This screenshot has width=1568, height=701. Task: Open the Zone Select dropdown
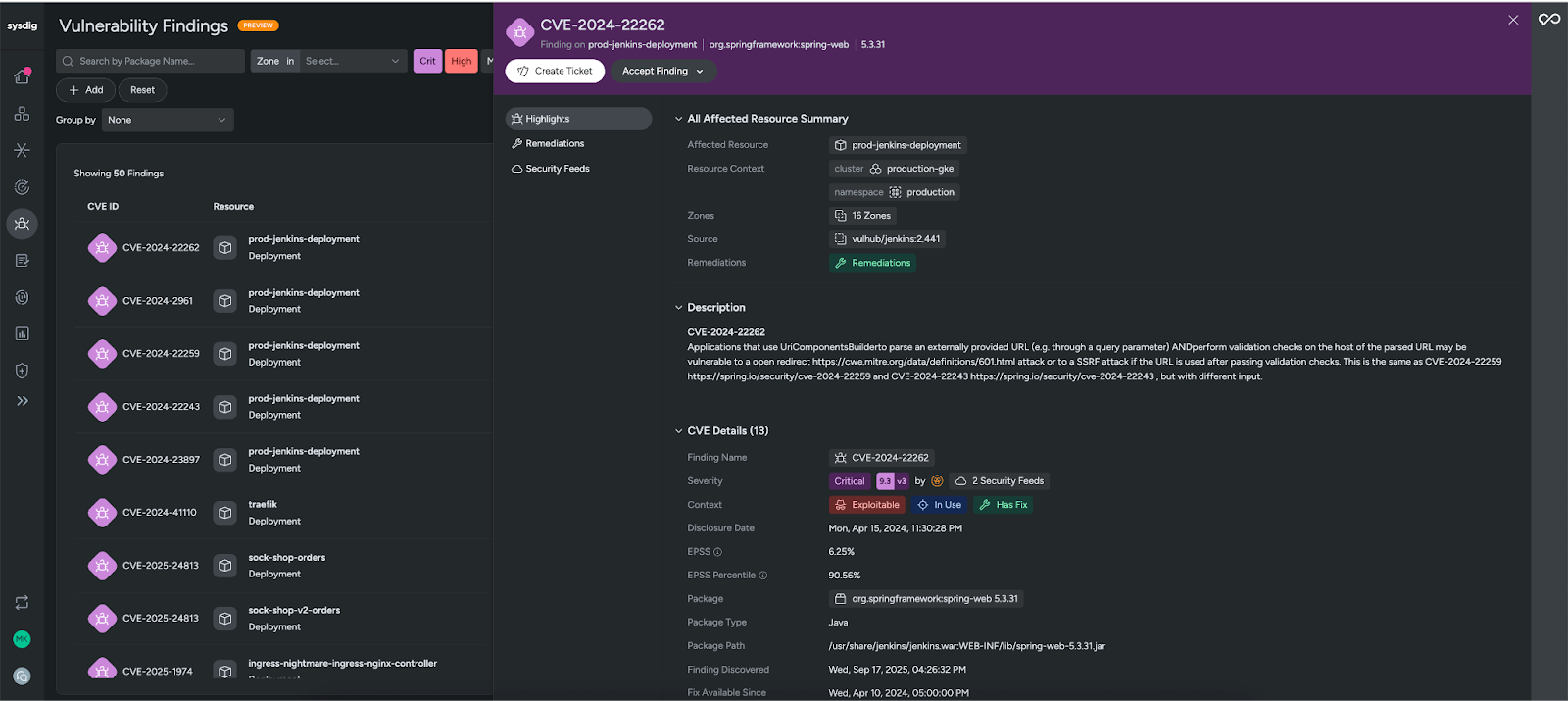pyautogui.click(x=353, y=61)
